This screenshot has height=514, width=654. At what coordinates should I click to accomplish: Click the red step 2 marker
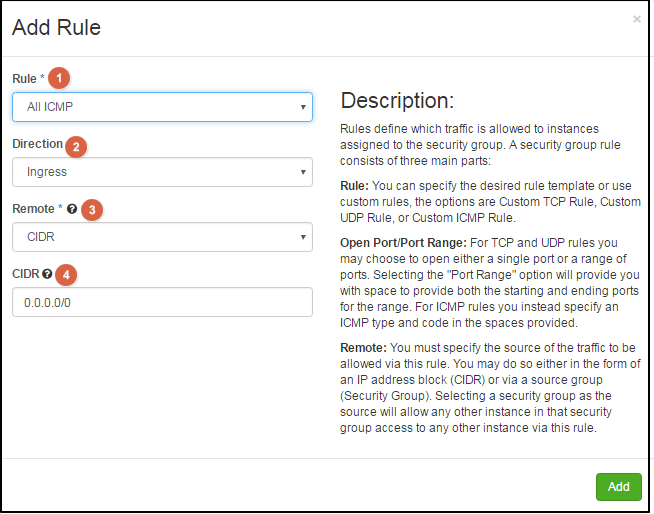(x=76, y=147)
